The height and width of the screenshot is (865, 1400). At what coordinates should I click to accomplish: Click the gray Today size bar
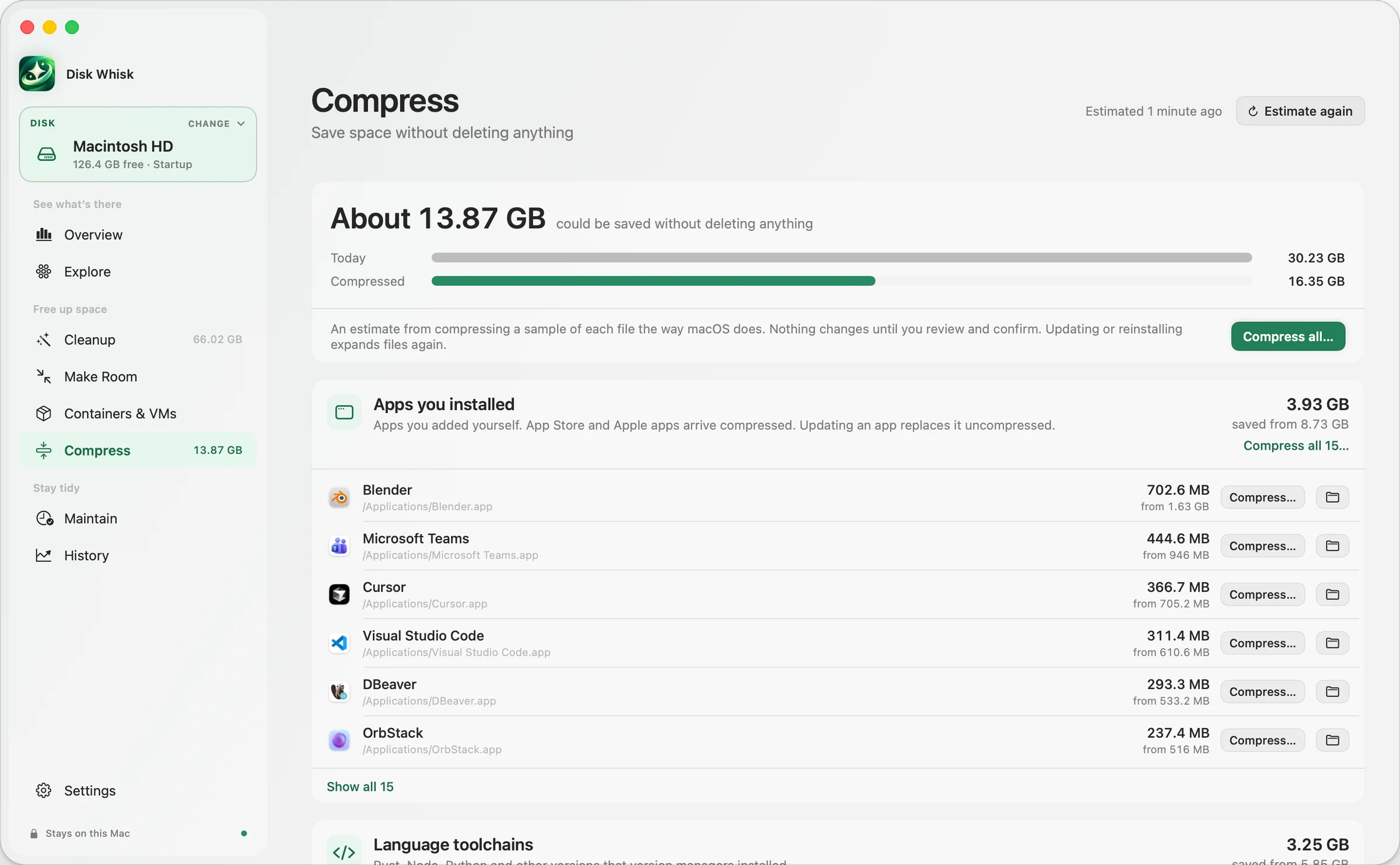(842, 258)
